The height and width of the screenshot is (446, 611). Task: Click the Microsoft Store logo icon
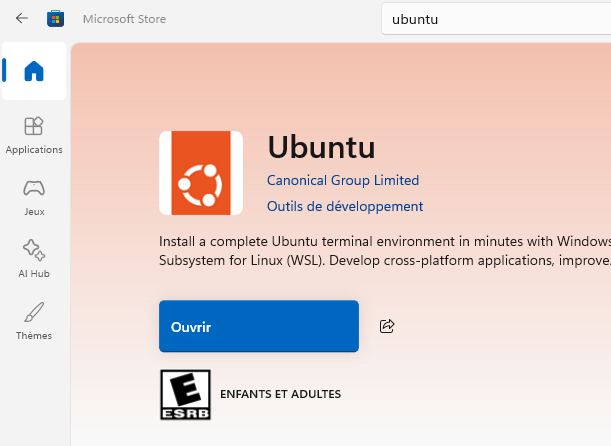[55, 18]
